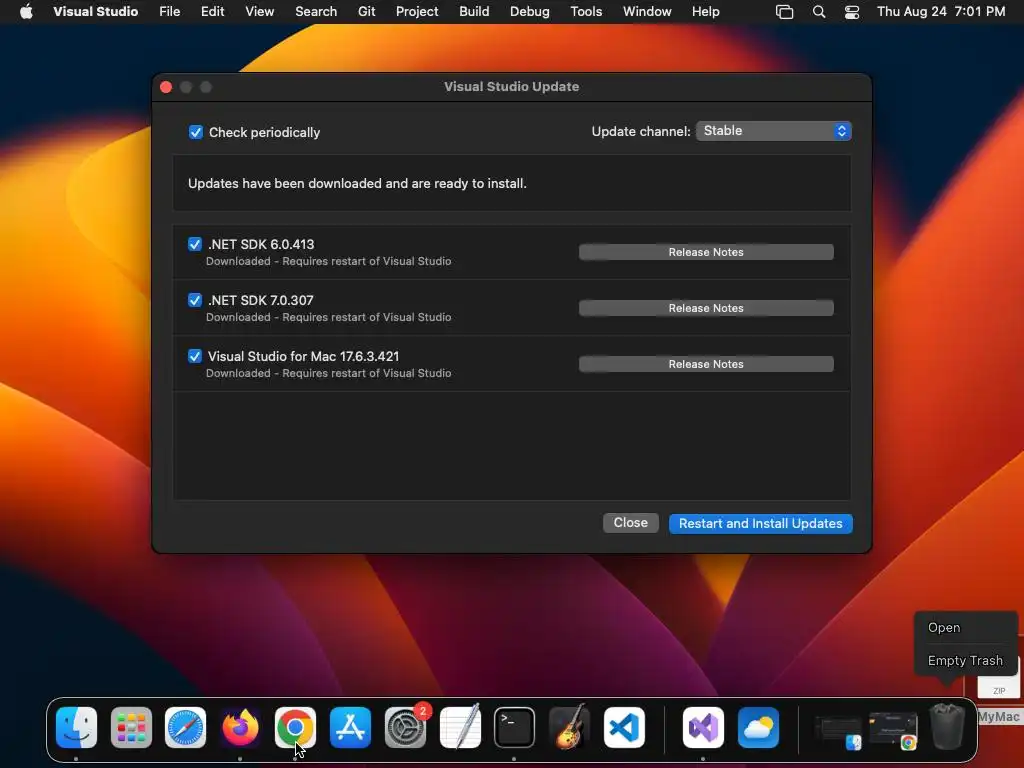Open the Update channel Stable dropdown
Image resolution: width=1024 pixels, height=768 pixels.
click(x=774, y=131)
